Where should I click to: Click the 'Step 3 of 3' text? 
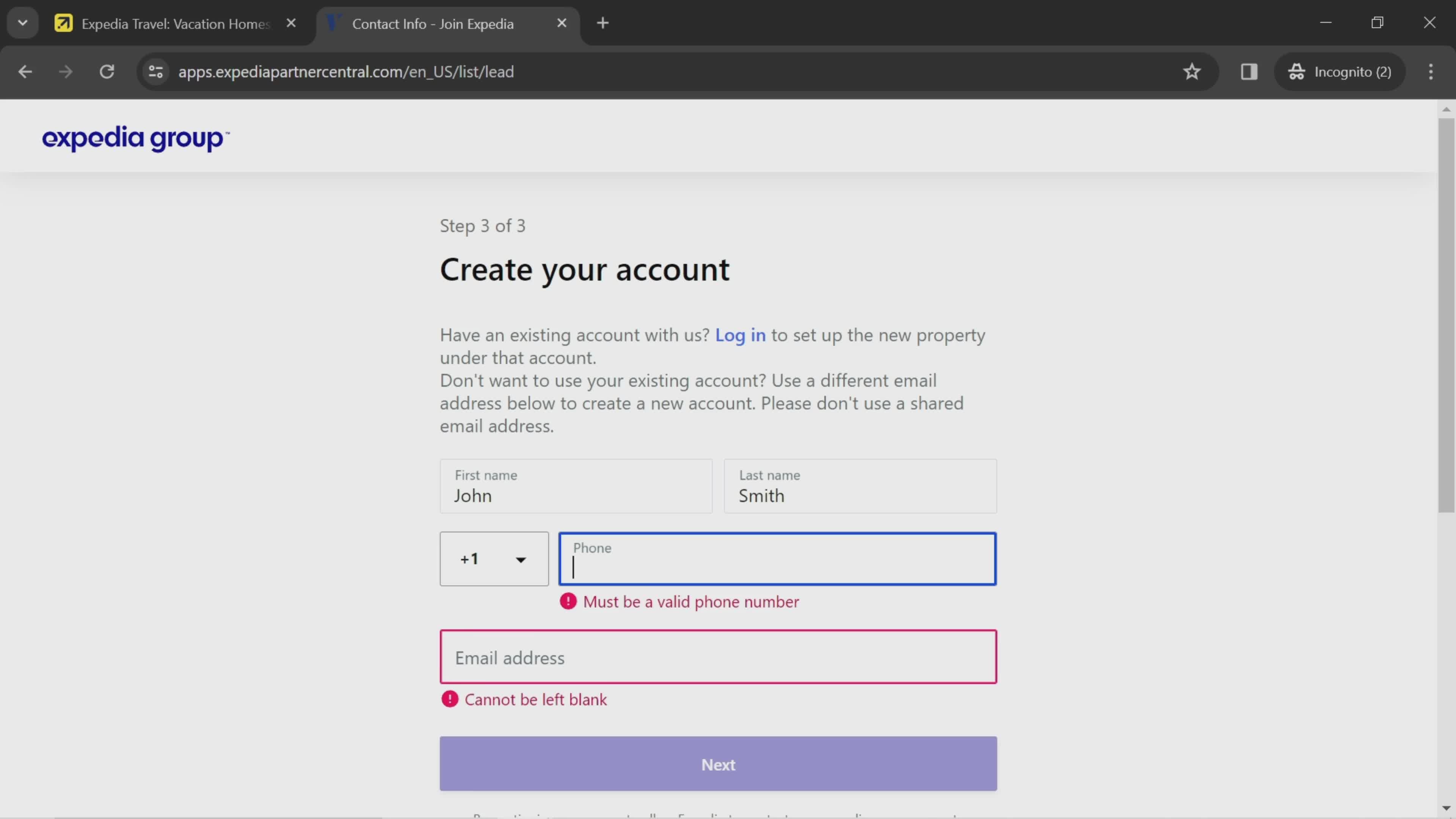coord(483,226)
